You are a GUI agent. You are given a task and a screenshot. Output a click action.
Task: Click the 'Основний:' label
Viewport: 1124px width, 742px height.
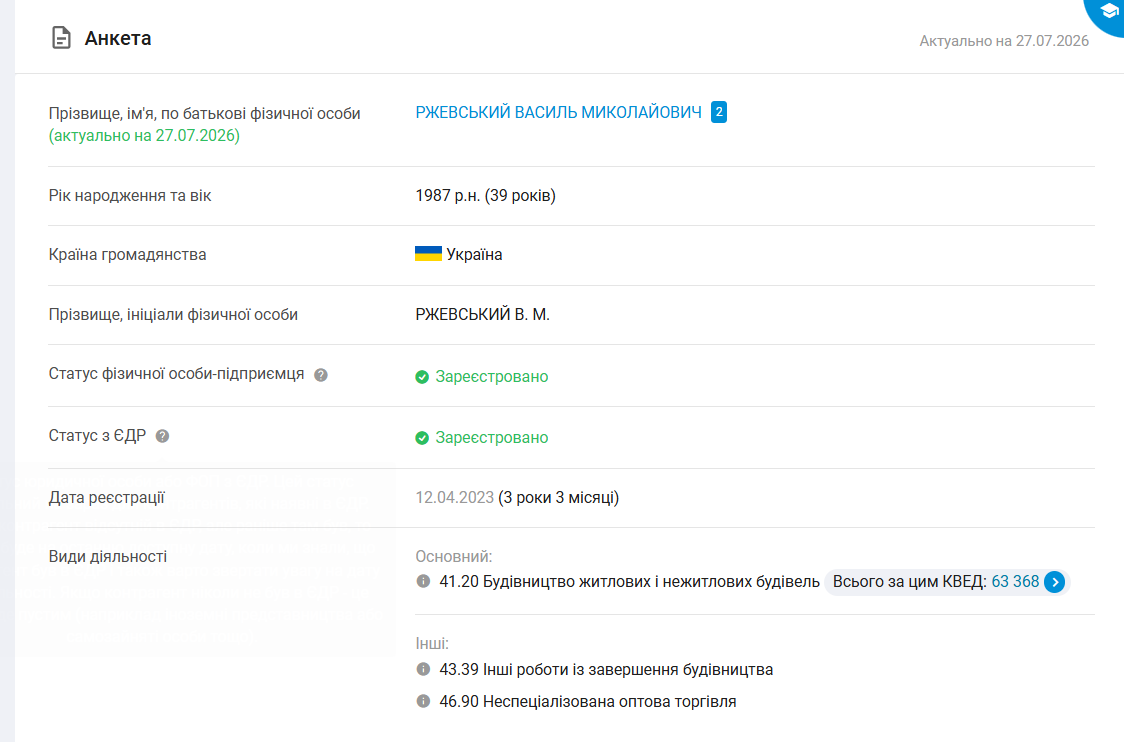454,556
